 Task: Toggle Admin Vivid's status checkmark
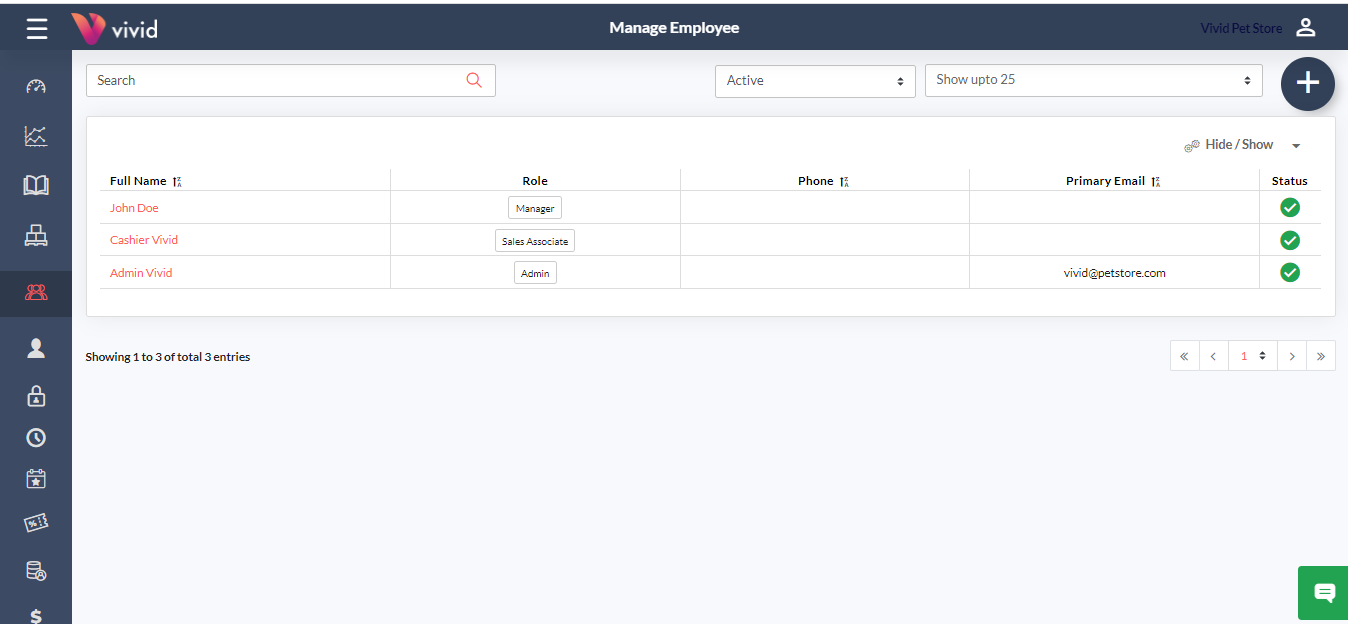tap(1290, 272)
